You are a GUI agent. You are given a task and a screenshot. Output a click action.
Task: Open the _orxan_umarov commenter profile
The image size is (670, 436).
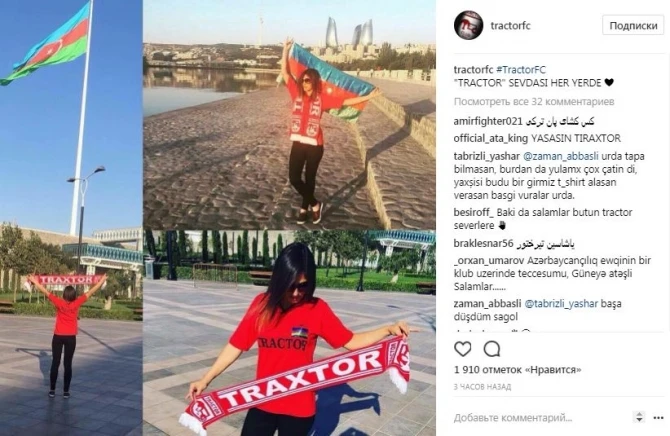click(x=489, y=260)
